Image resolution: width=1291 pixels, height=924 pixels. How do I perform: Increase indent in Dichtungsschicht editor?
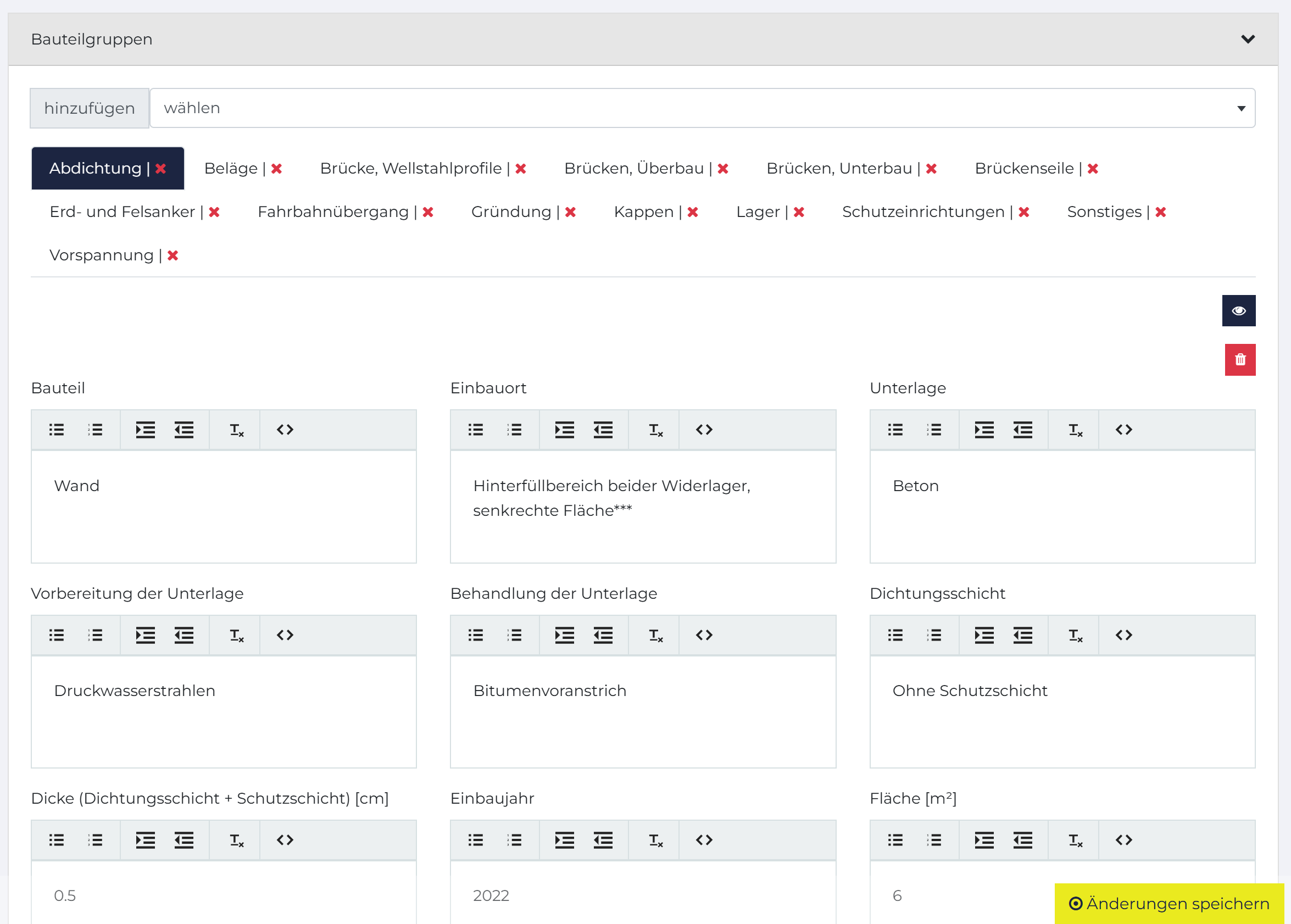tap(984, 635)
